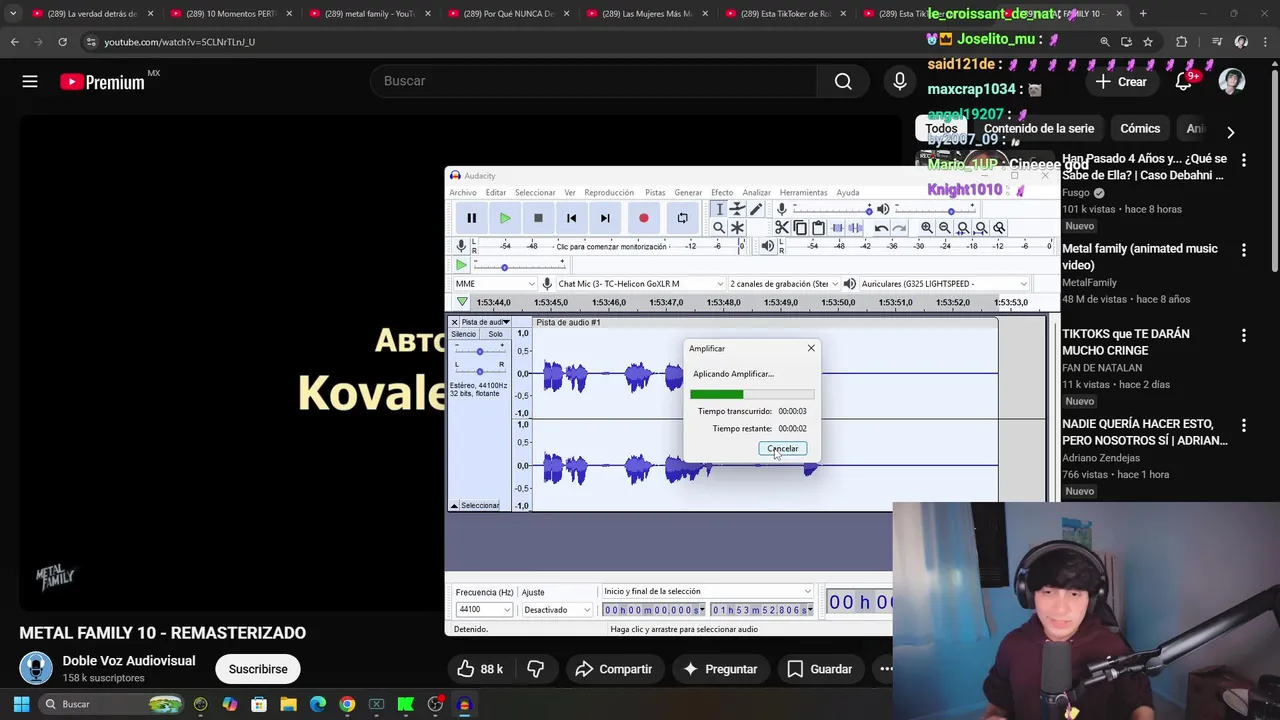Select the Zoom magnifier tool
The image size is (1280, 720).
(718, 228)
